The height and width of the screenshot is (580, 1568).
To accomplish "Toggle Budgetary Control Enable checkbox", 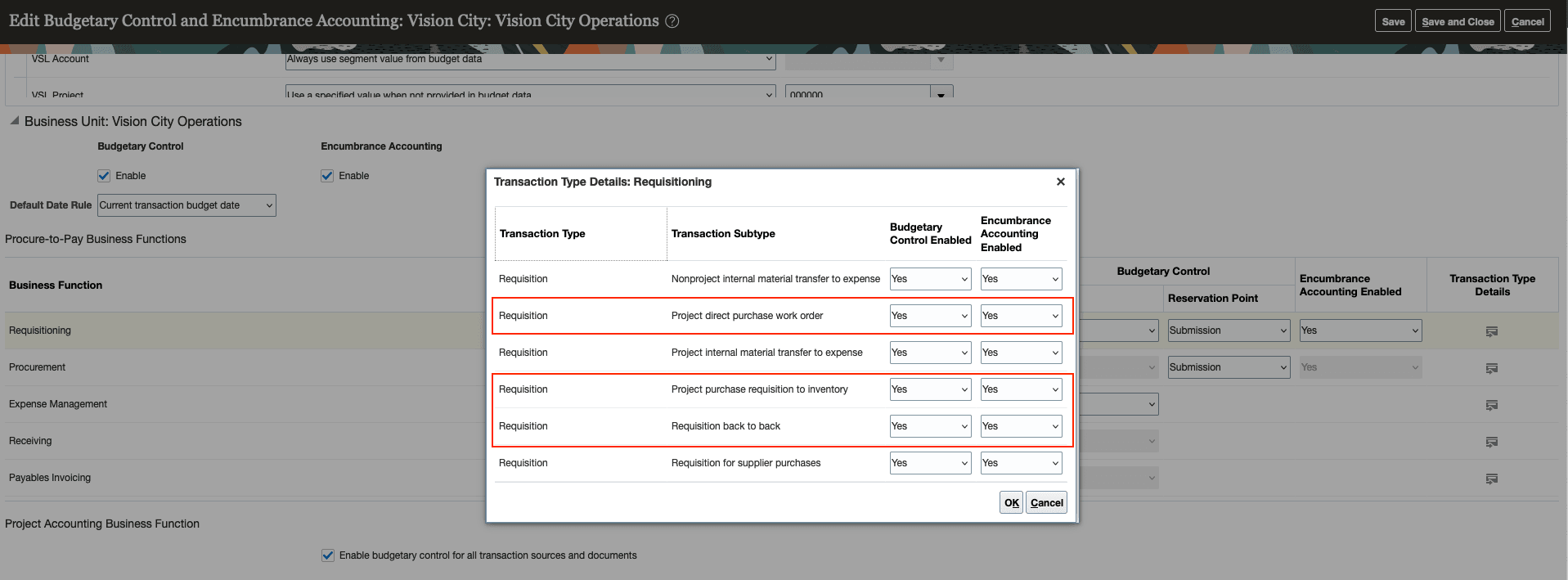I will (104, 176).
